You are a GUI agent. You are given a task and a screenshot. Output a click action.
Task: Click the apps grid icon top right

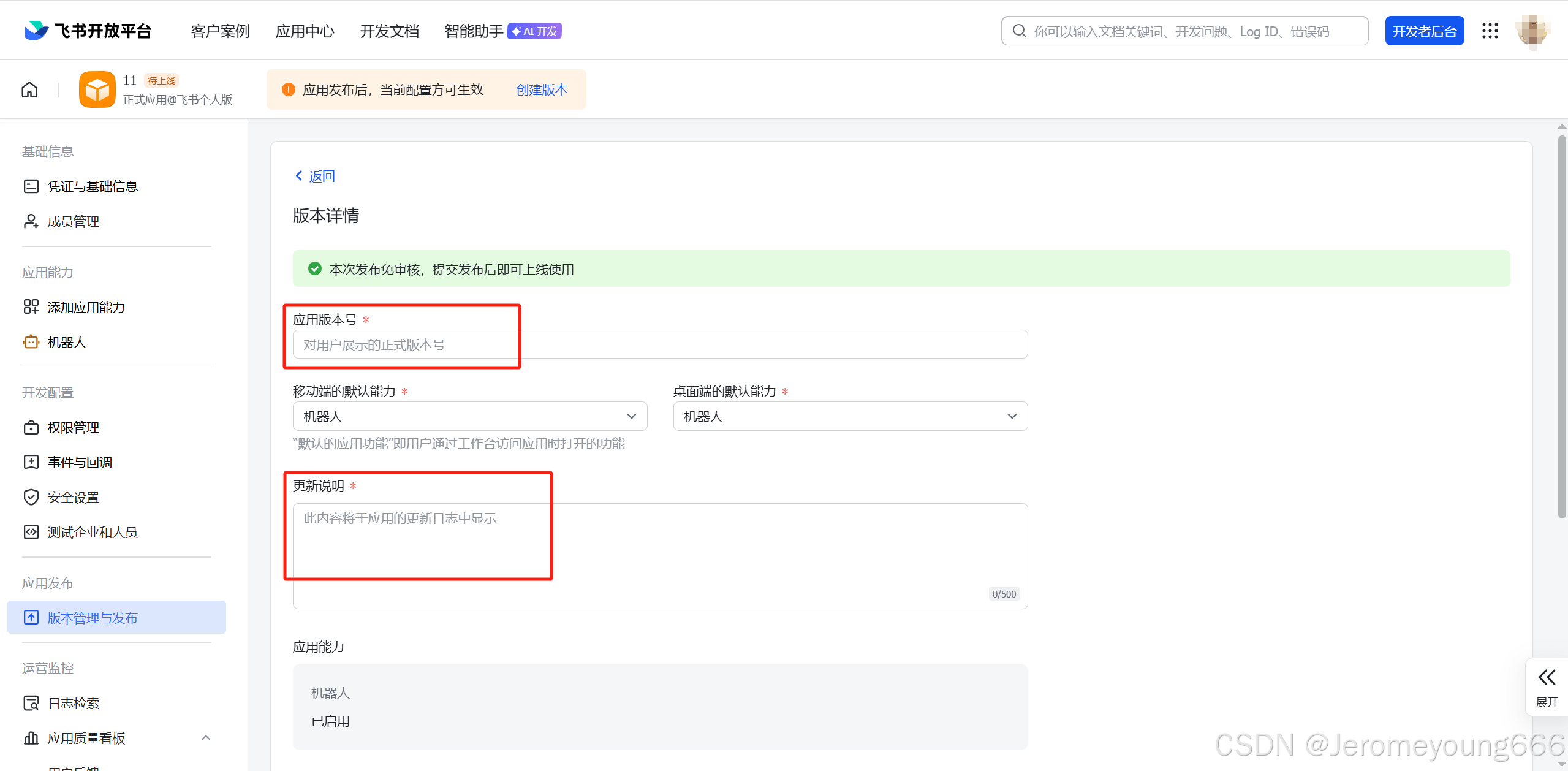[x=1490, y=31]
